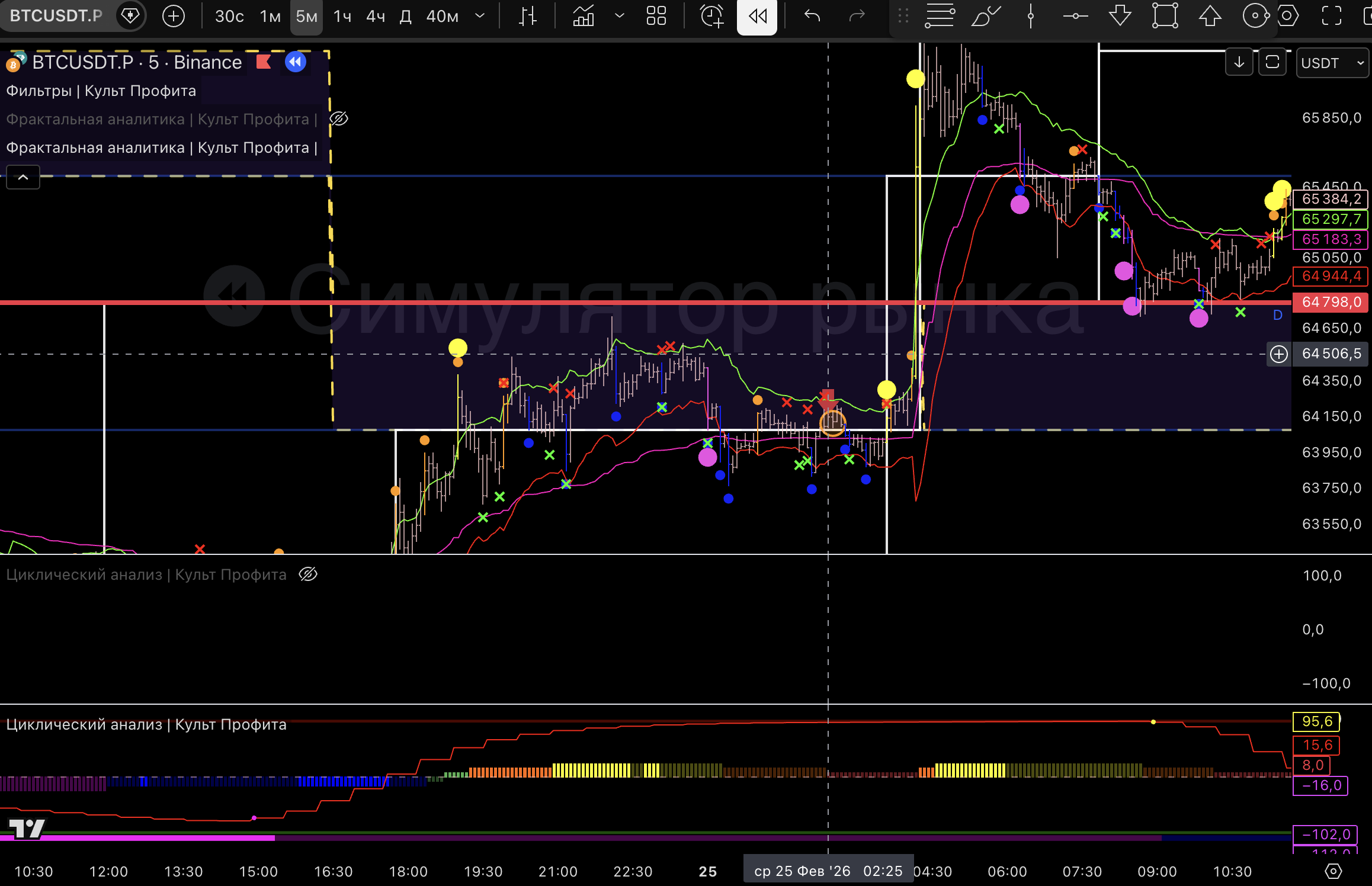Open the USDT currency dropdown
The height and width of the screenshot is (886, 1372).
[1332, 63]
